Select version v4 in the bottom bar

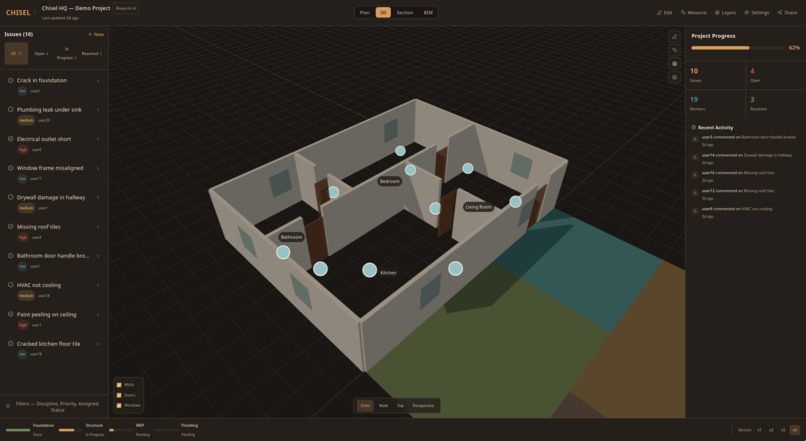(x=795, y=430)
